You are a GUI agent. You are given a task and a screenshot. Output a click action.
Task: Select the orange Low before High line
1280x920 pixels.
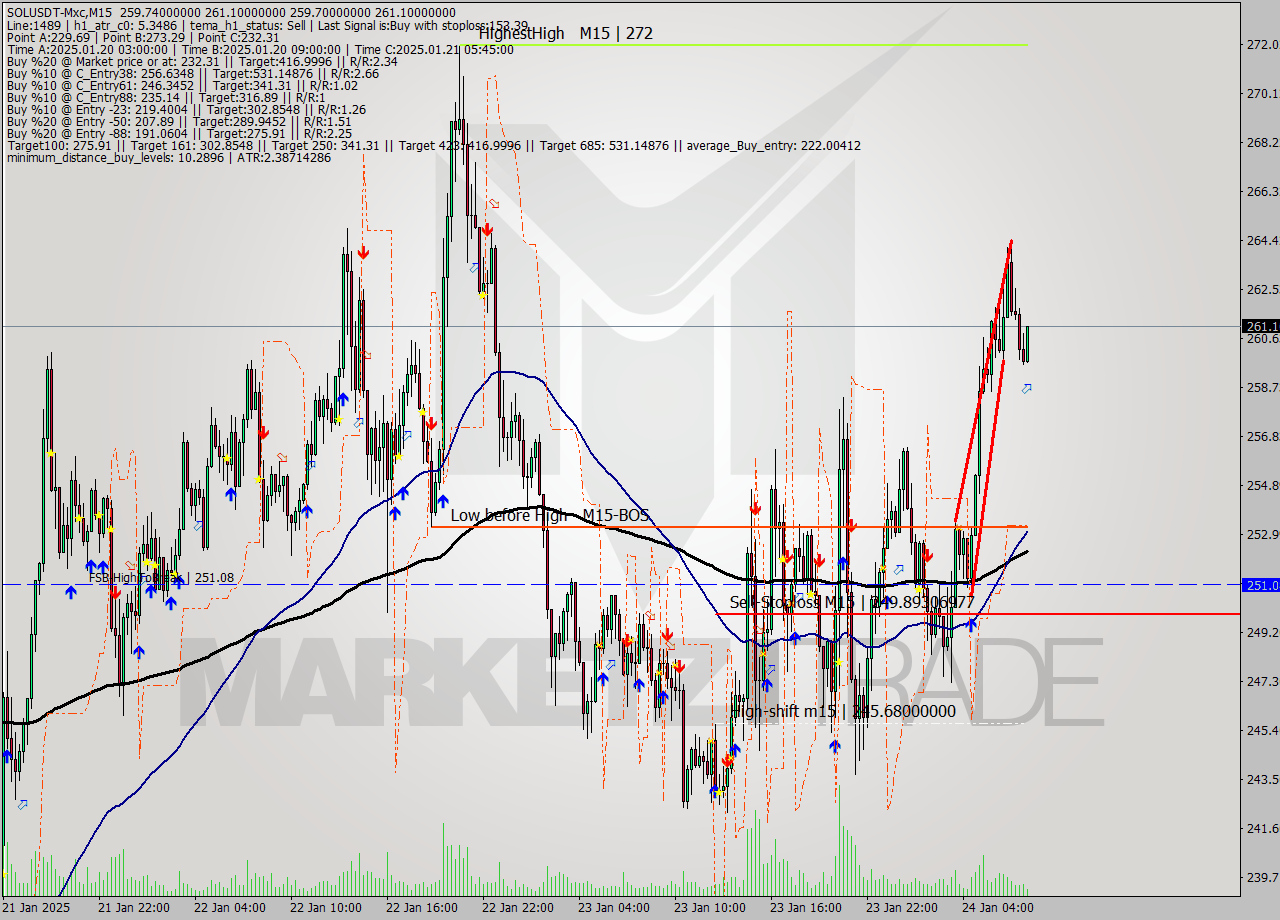tap(729, 526)
